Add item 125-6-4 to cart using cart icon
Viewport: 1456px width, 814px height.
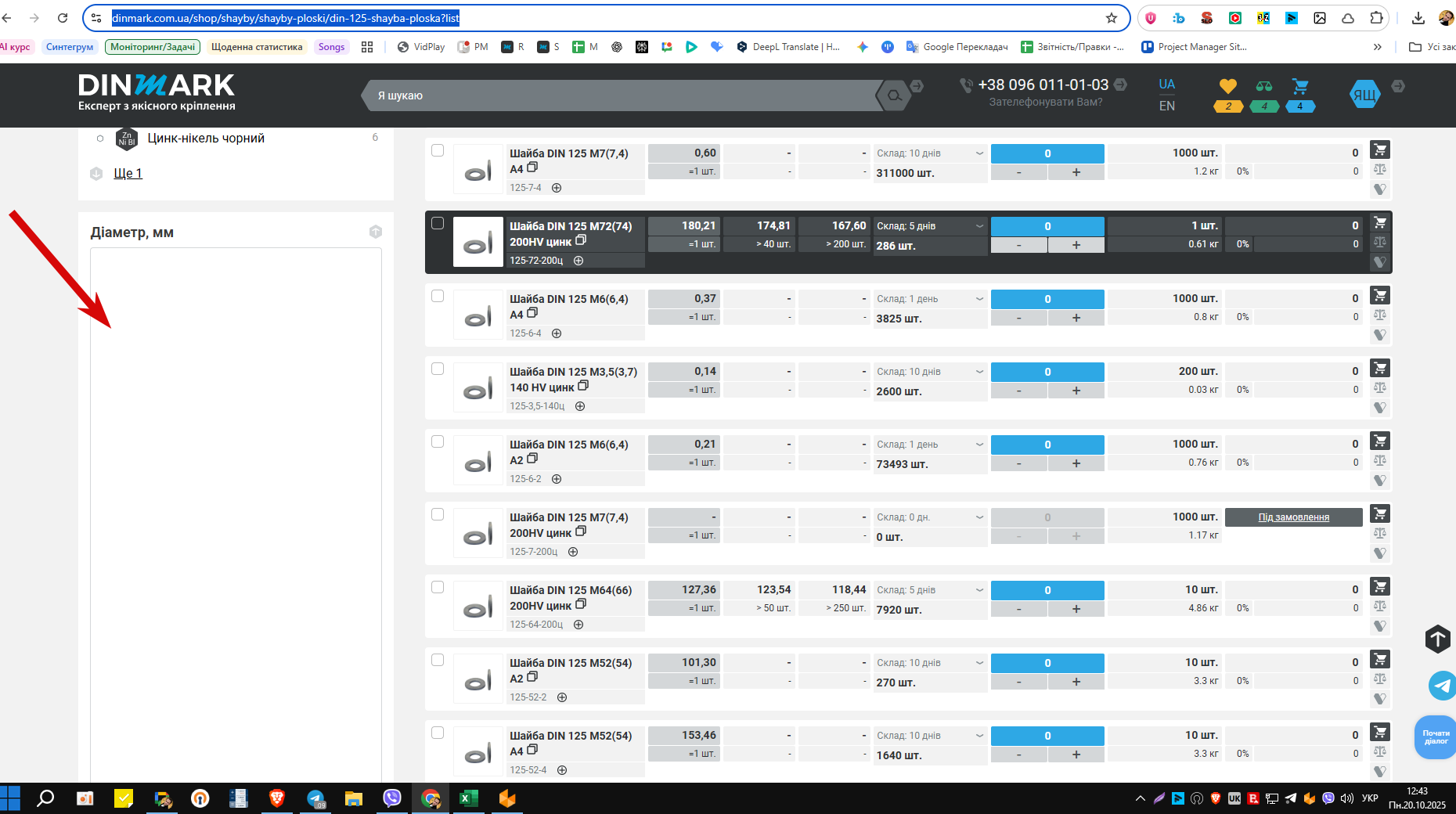coord(1380,295)
